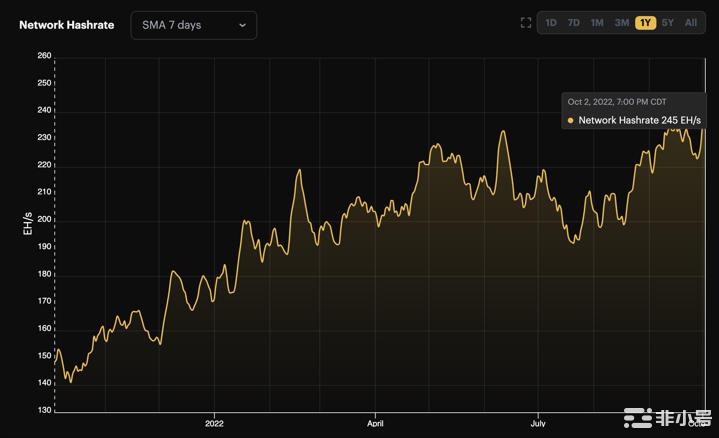Viewport: 719px width, 438px height.
Task: Click the tooltip date Oct 2, 2022
Action: click(x=616, y=102)
